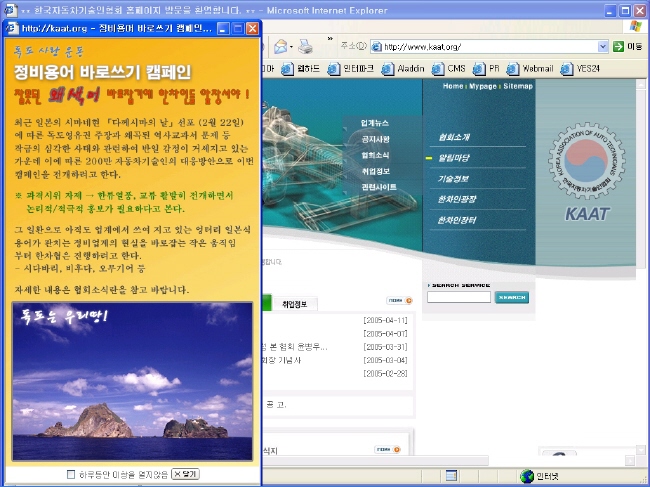Open the Sitemap link

pos(518,87)
